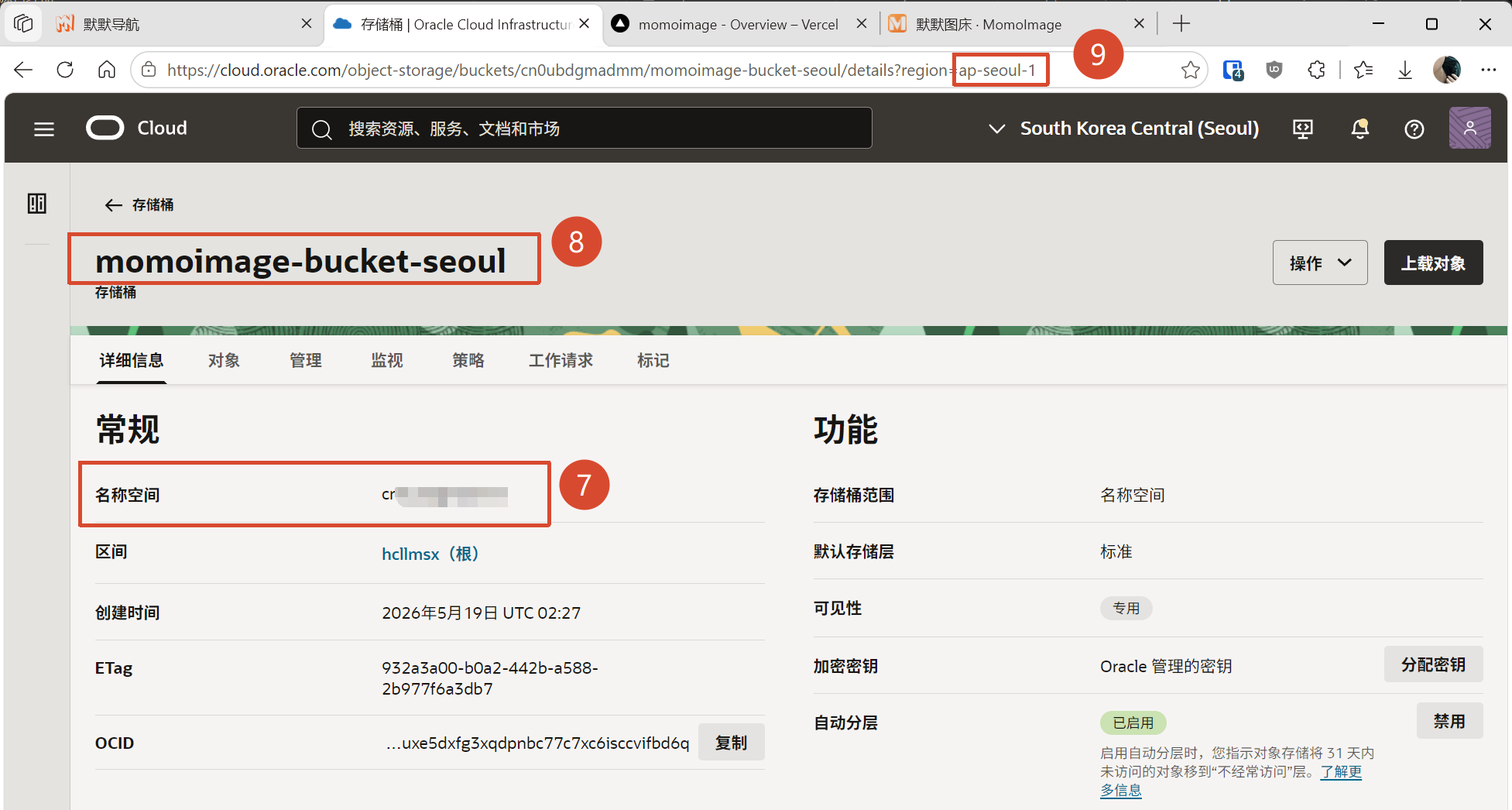The width and height of the screenshot is (1512, 810).
Task: Click the Oracle 管理的密钥 value
Action: point(1166,666)
